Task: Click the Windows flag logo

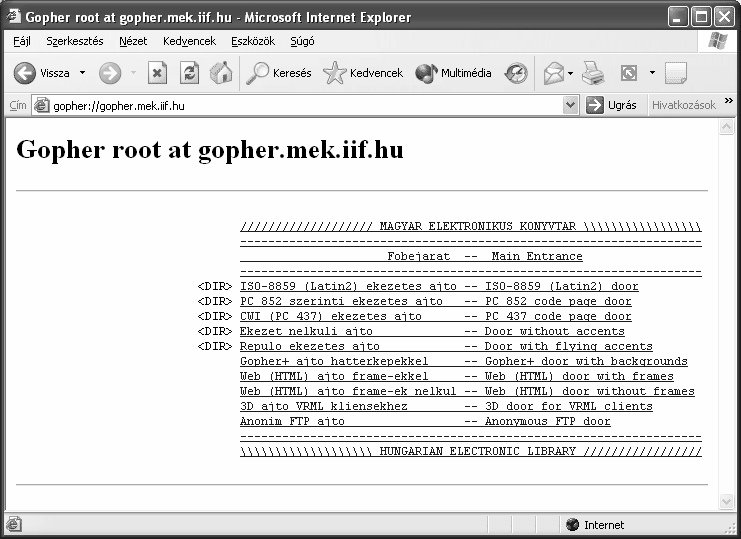Action: (x=718, y=41)
